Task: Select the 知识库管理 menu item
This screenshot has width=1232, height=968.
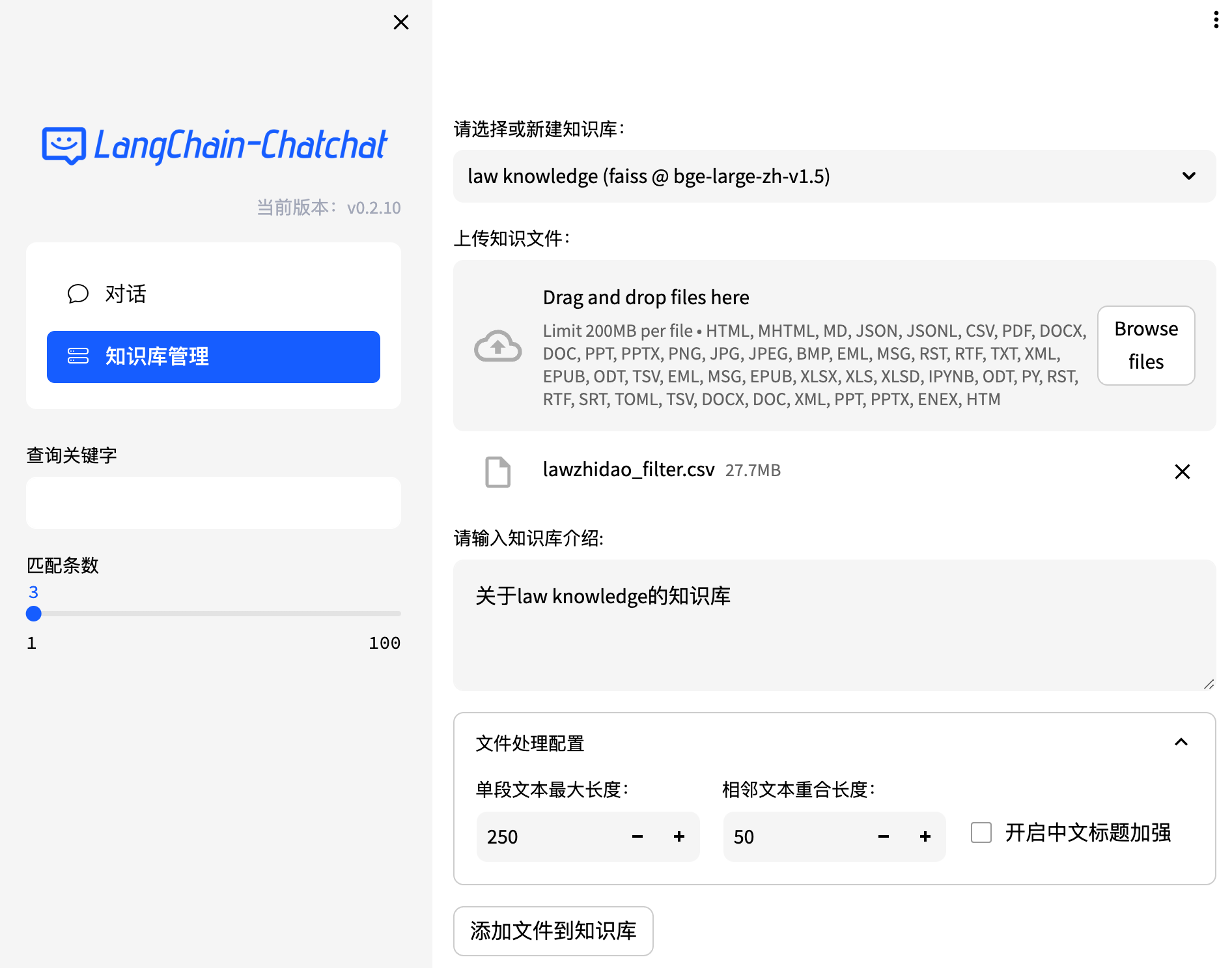Action: click(214, 357)
